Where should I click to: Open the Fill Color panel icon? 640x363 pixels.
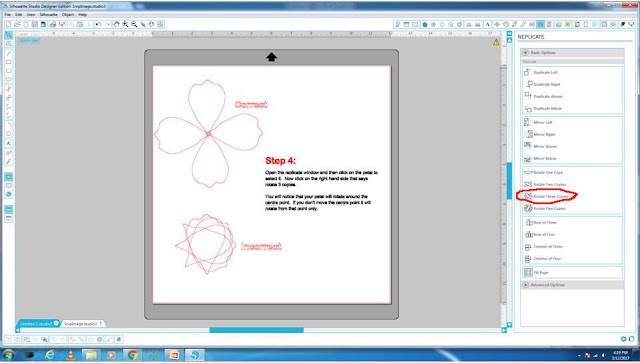[425, 24]
